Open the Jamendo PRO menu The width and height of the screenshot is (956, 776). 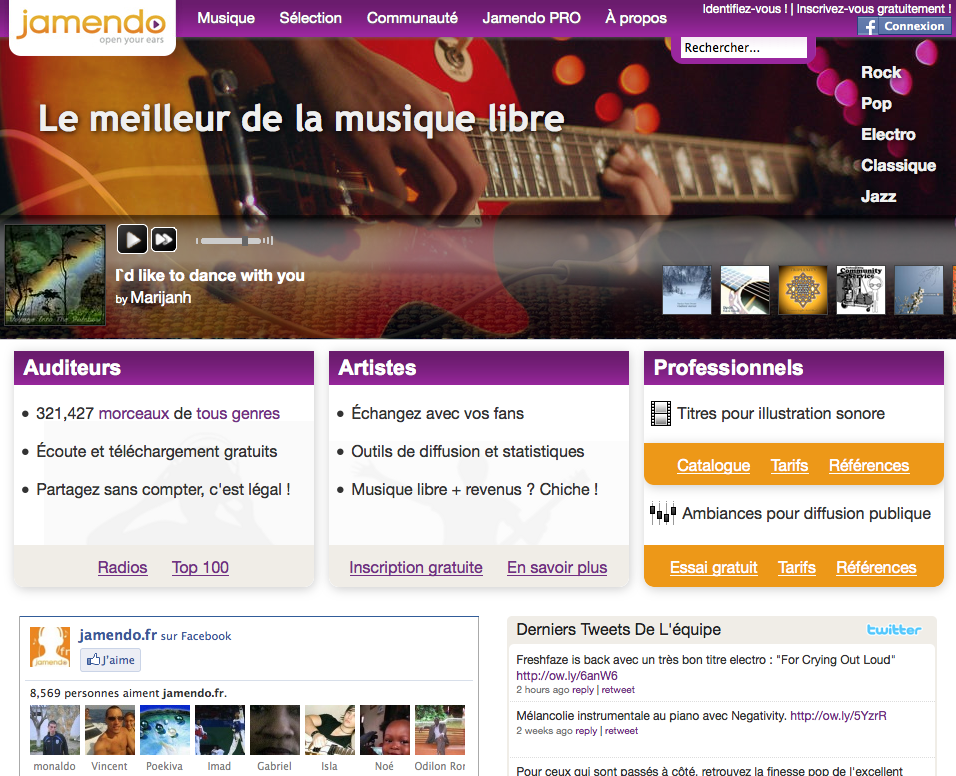coord(531,18)
